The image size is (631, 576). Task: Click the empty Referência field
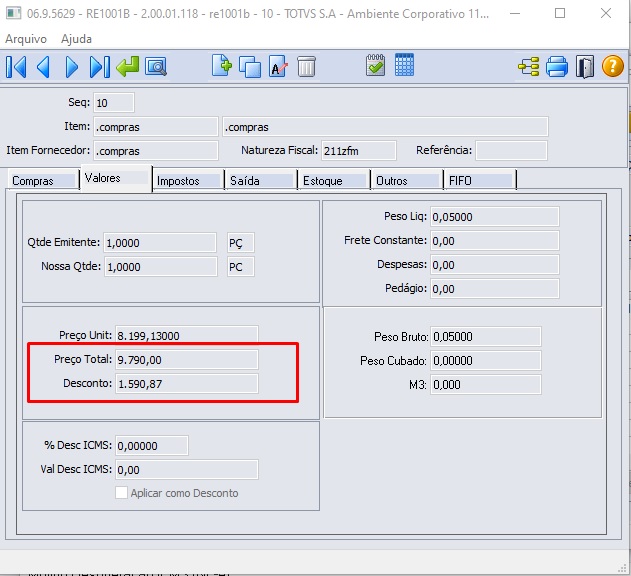pos(511,151)
